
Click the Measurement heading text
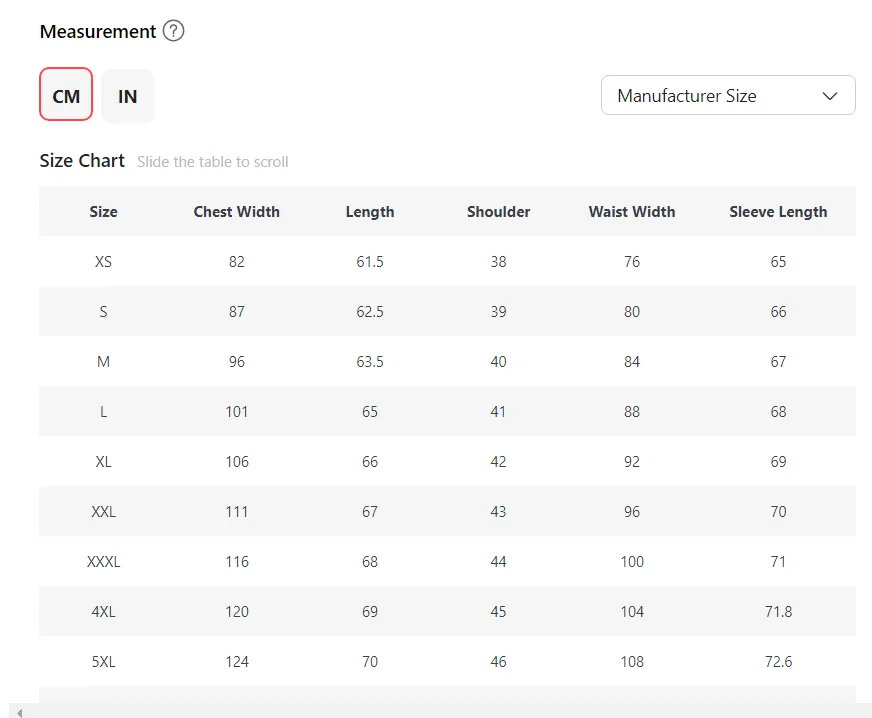pos(98,31)
